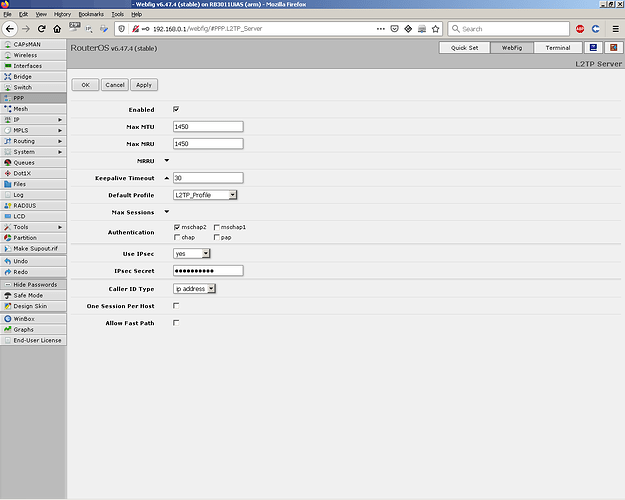Check pap authentication
This screenshot has width=625, height=500.
pyautogui.click(x=216, y=237)
